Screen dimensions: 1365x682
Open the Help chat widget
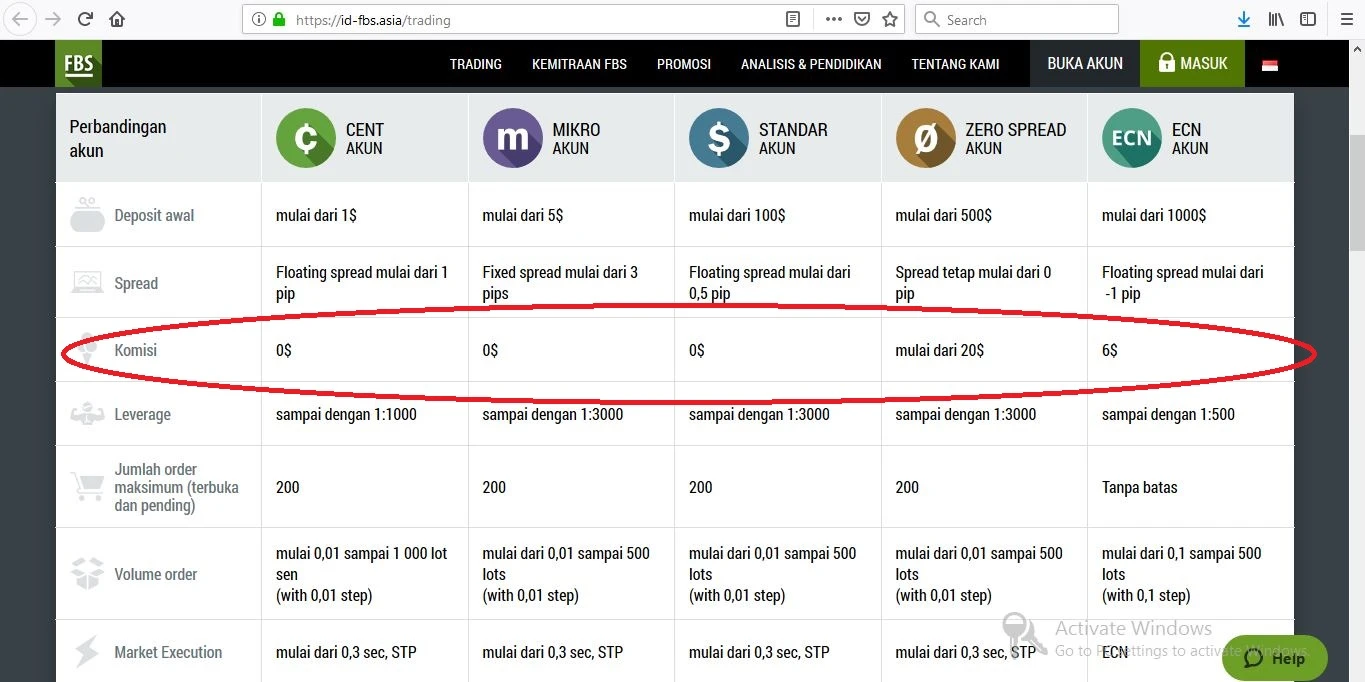(x=1274, y=658)
